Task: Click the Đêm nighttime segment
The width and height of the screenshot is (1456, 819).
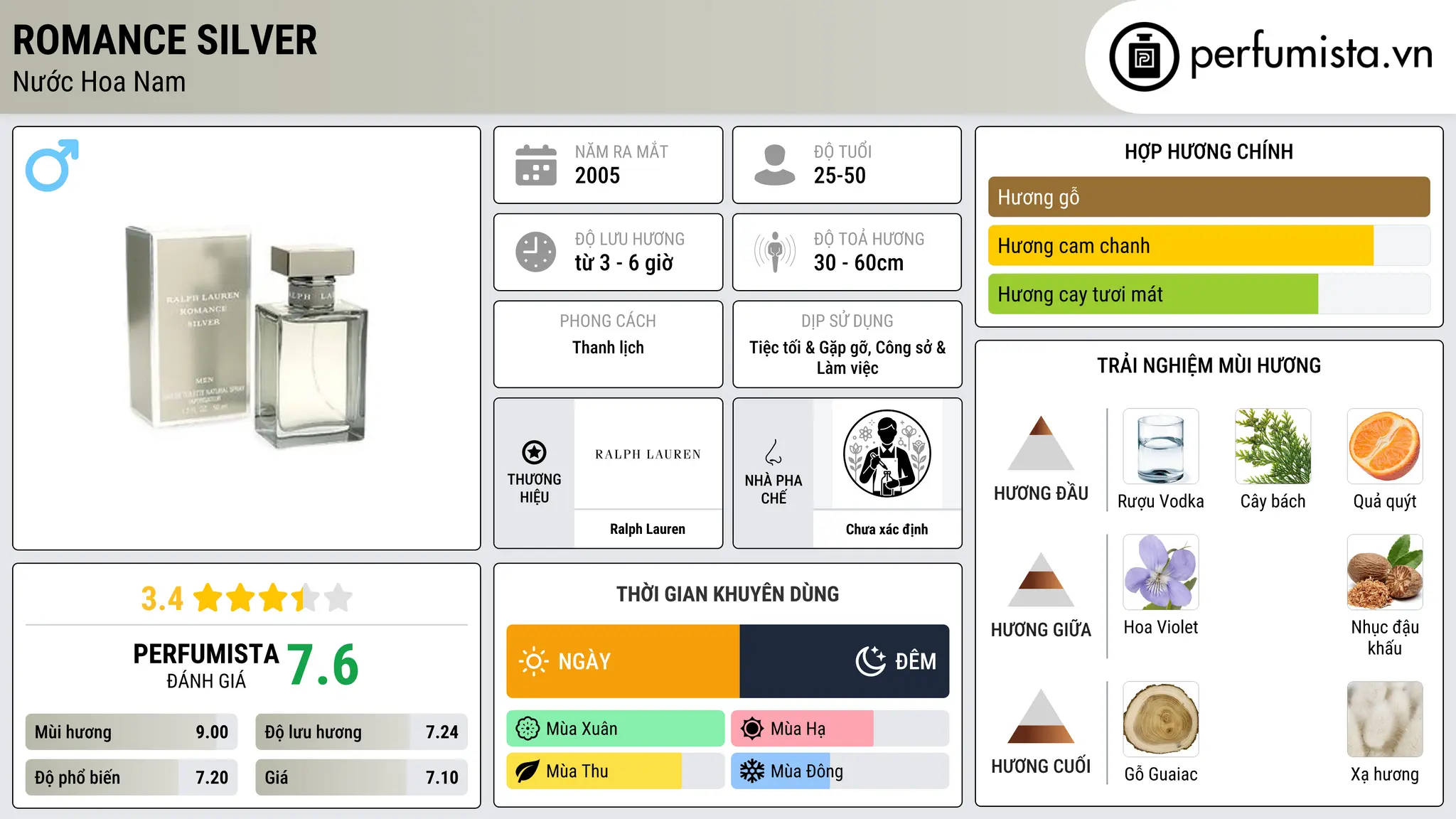Action: click(x=845, y=661)
